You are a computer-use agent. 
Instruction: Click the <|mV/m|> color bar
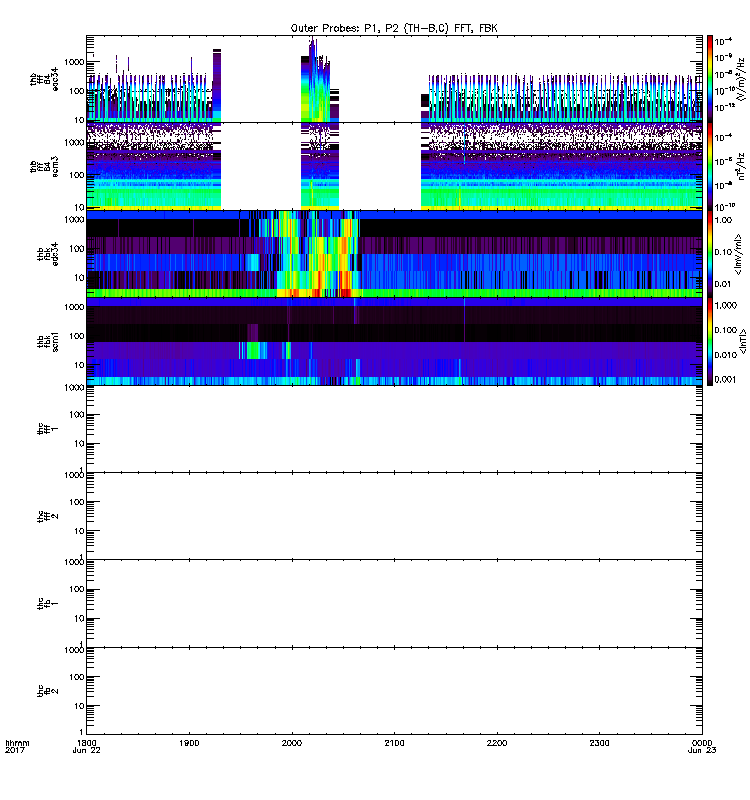click(x=710, y=254)
